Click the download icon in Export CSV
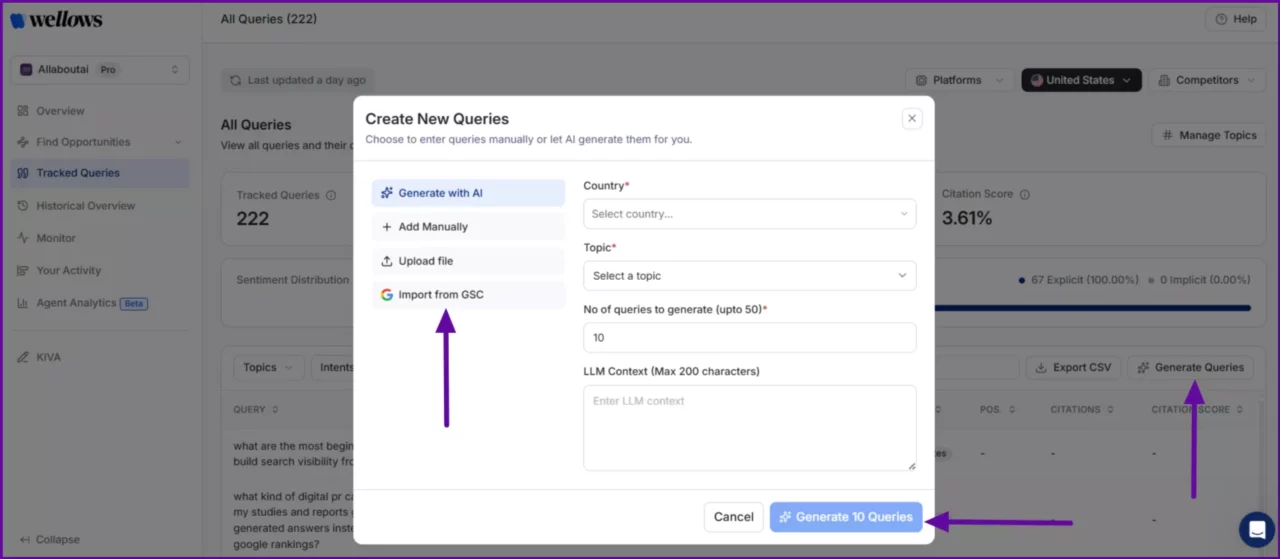This screenshot has width=1280, height=559. click(1042, 367)
